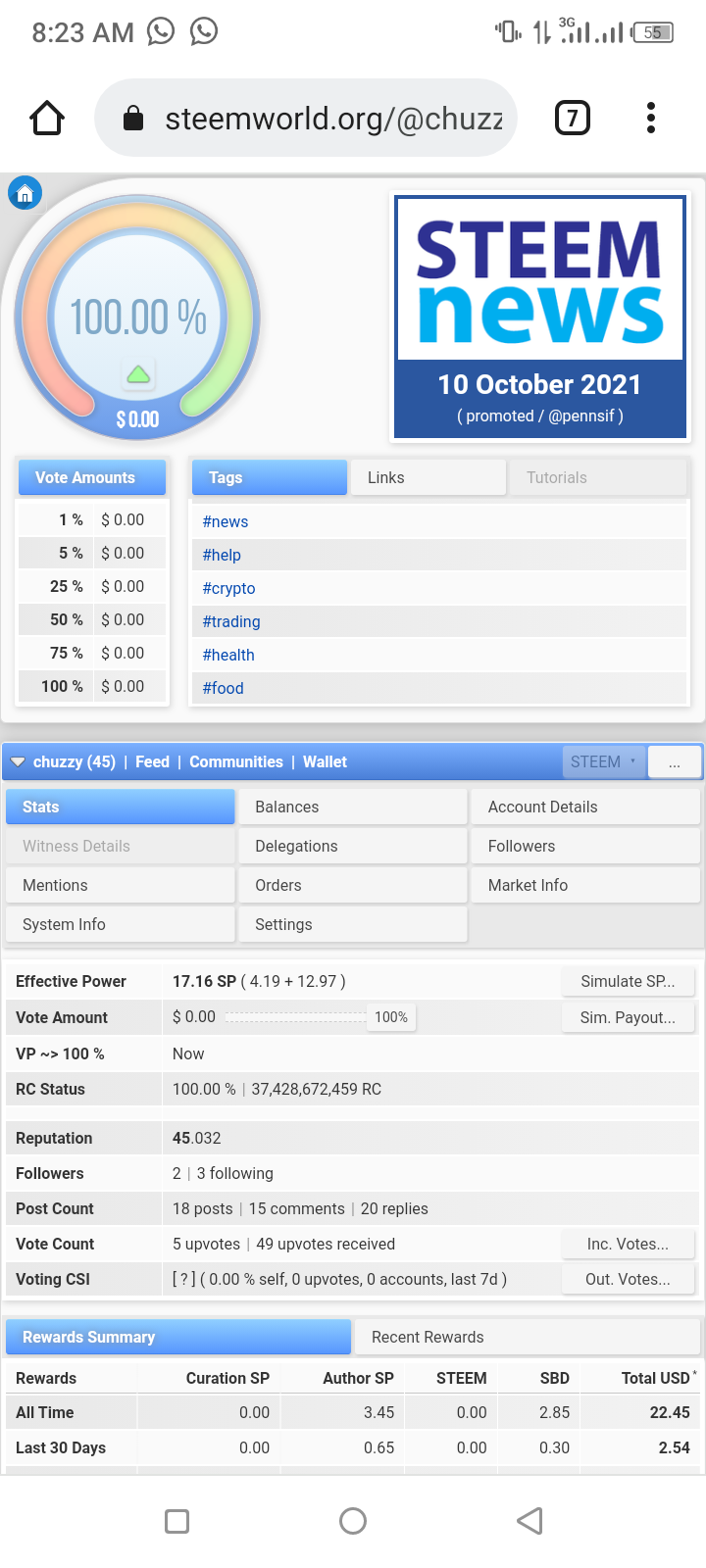This screenshot has width=706, height=1568.
Task: Click the chuzzy (45) profile link
Action: 75,761
